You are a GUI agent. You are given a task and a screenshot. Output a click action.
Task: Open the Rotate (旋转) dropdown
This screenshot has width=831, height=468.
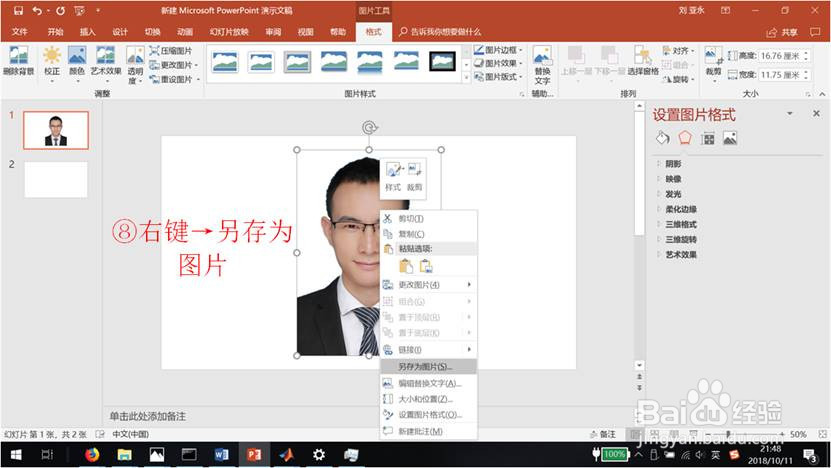[x=678, y=79]
